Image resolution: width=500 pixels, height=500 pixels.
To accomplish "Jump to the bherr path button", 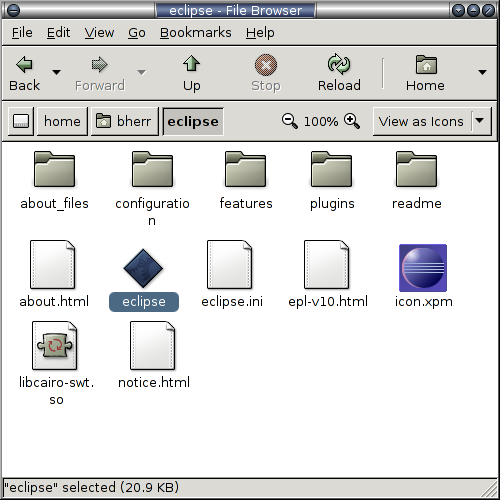I will (125, 121).
